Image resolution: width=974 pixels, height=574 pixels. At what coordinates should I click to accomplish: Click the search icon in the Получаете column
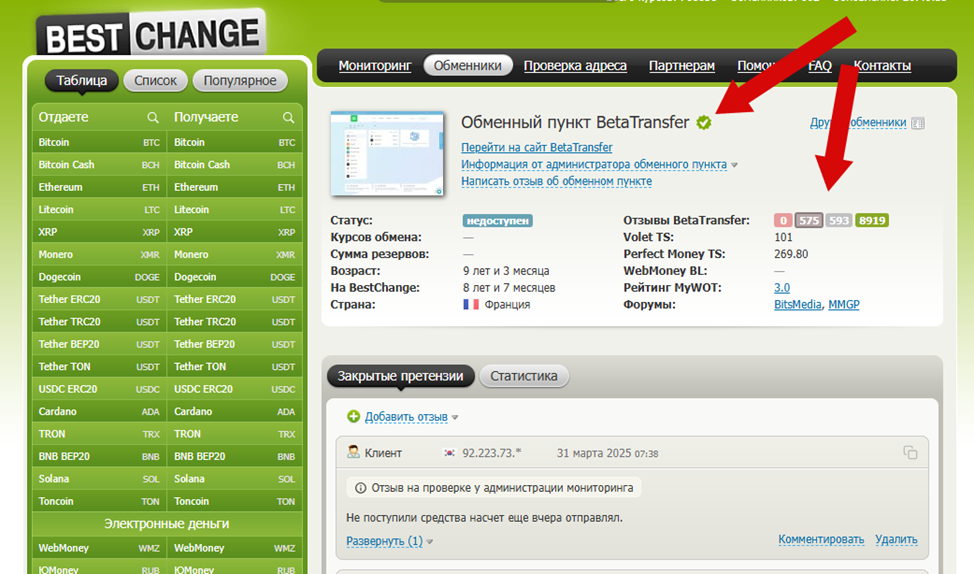point(288,117)
